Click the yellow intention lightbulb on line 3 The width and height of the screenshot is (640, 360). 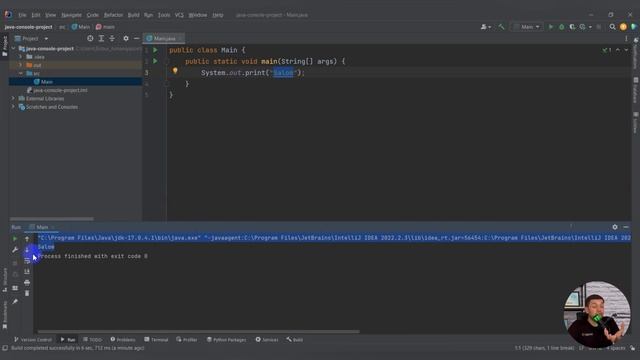coord(175,71)
